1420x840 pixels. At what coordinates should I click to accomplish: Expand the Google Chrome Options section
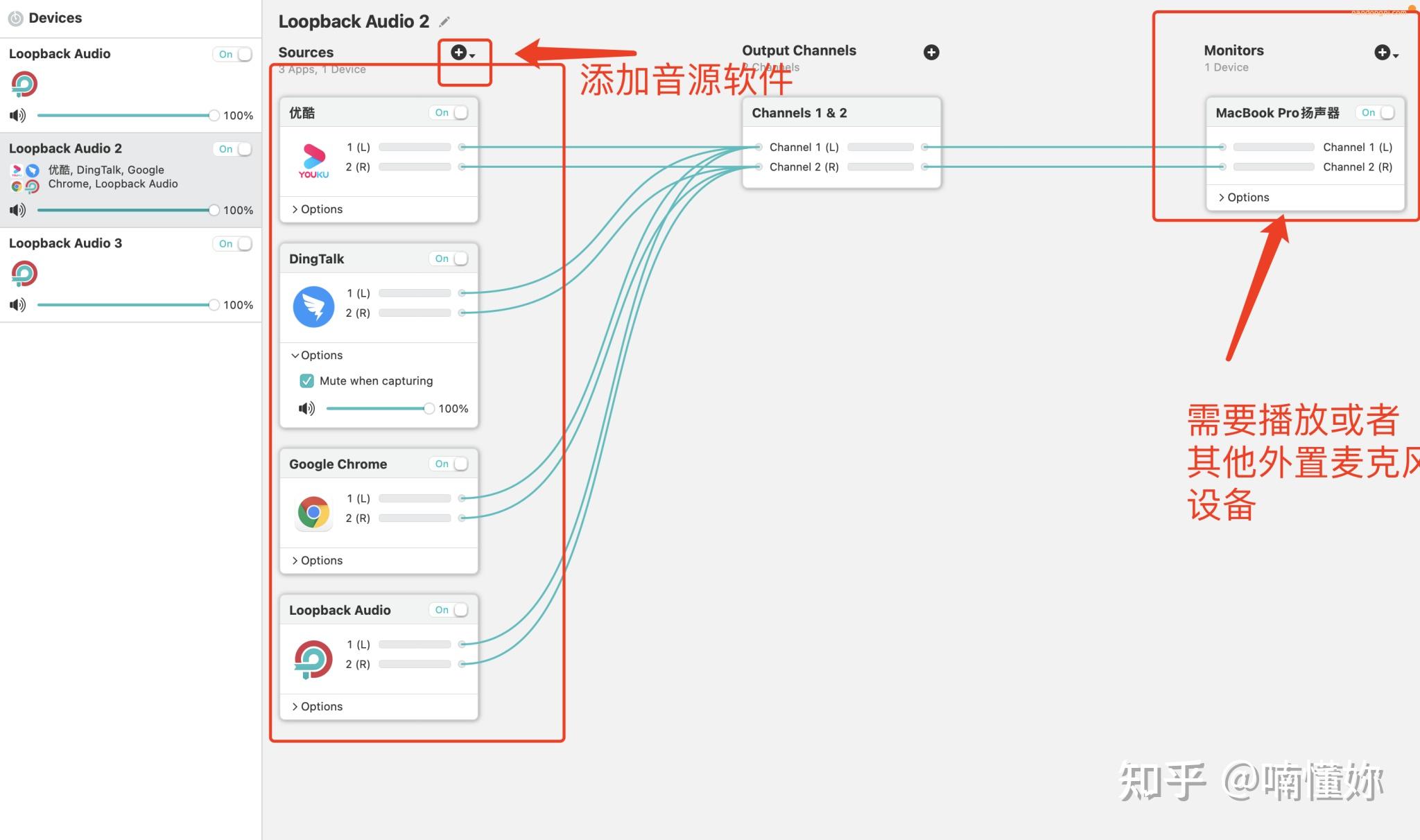317,560
